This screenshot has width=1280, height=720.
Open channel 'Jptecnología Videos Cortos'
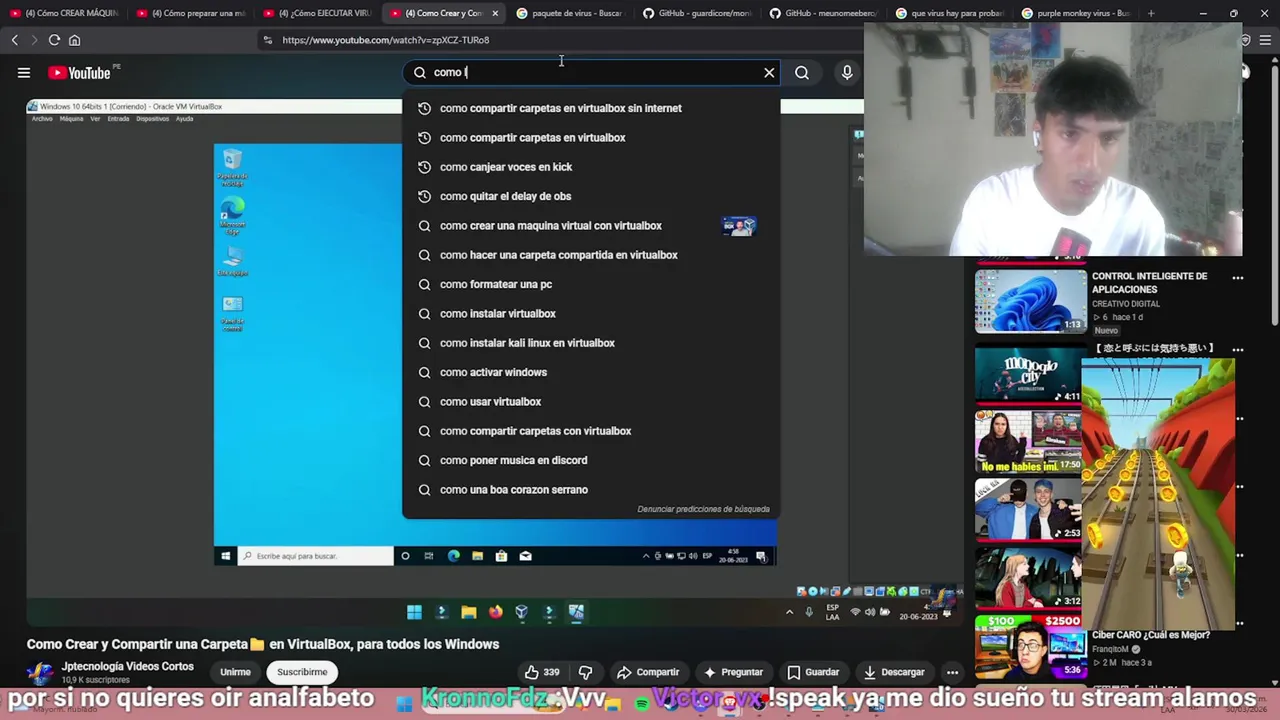pos(127,666)
